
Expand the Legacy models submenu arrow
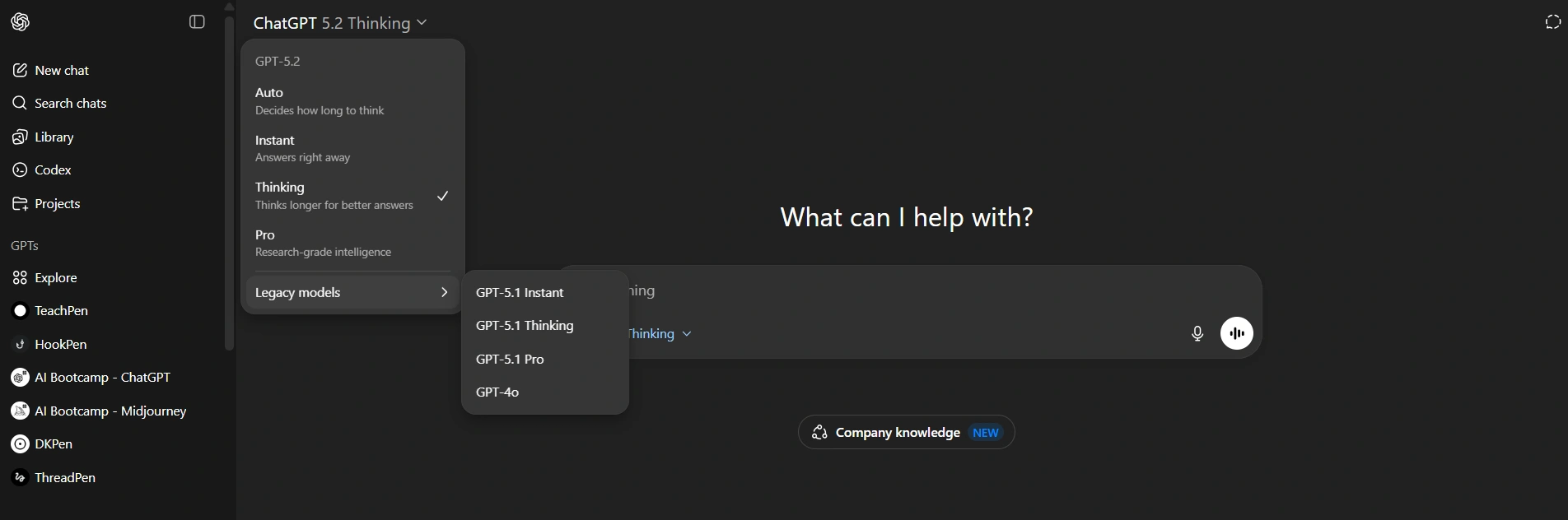click(444, 292)
